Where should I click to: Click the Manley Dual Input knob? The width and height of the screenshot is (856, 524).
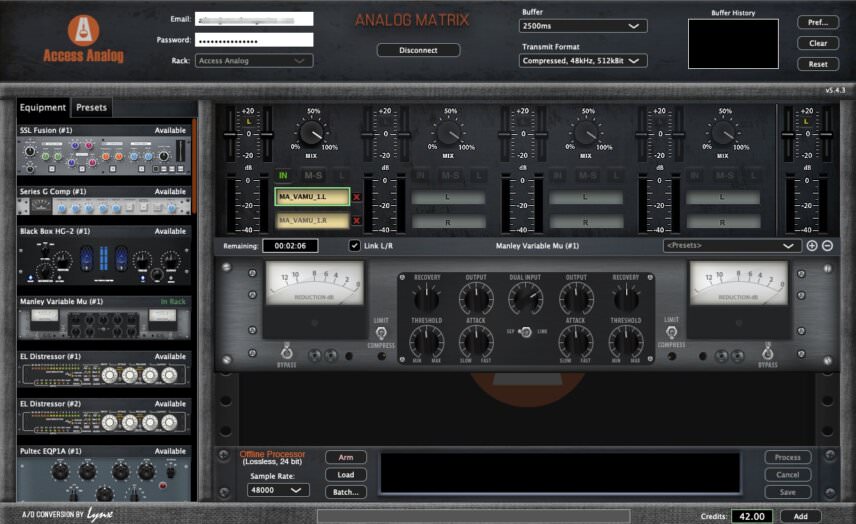(525, 299)
